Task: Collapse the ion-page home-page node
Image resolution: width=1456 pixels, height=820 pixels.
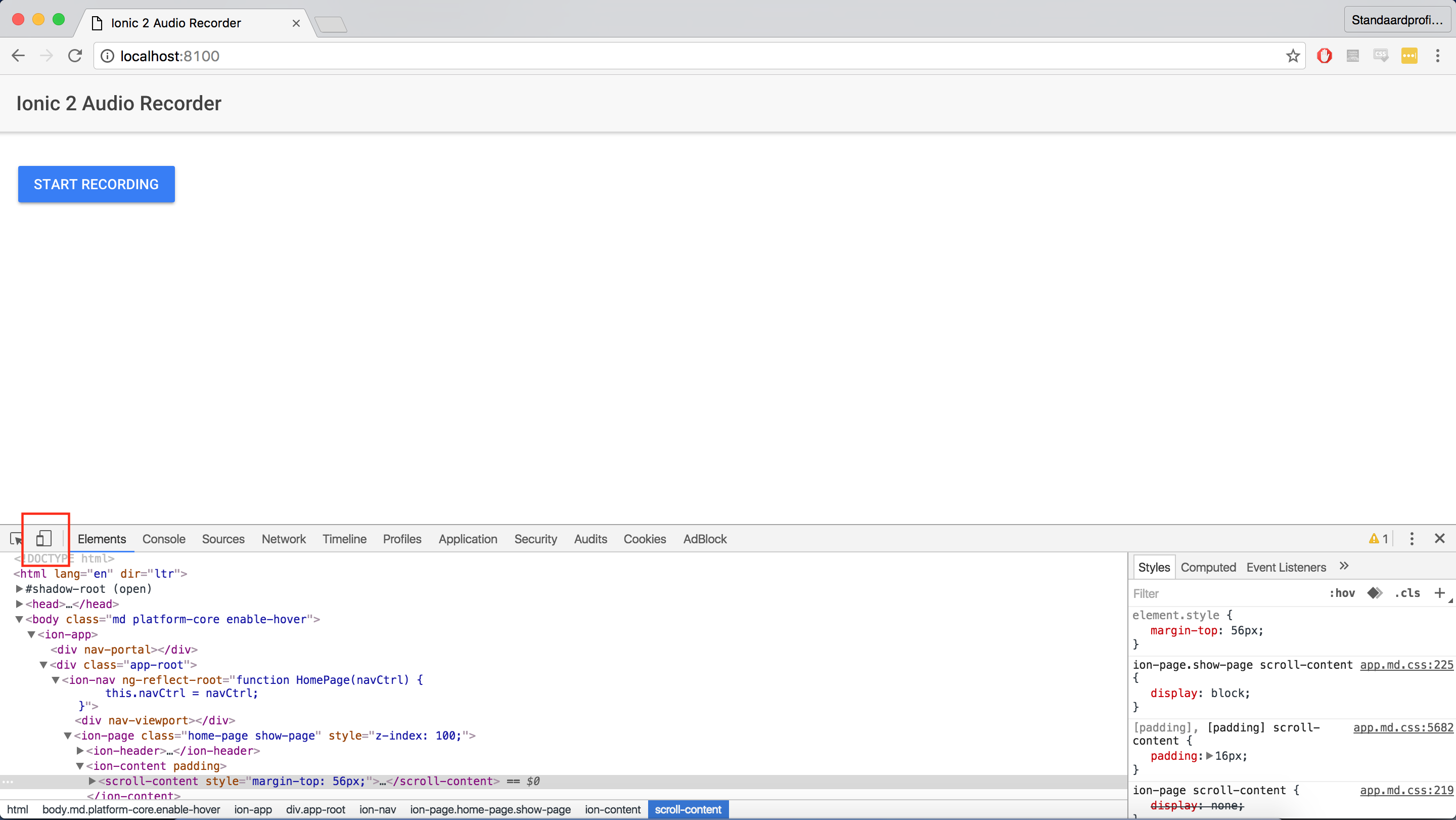Action: (68, 736)
